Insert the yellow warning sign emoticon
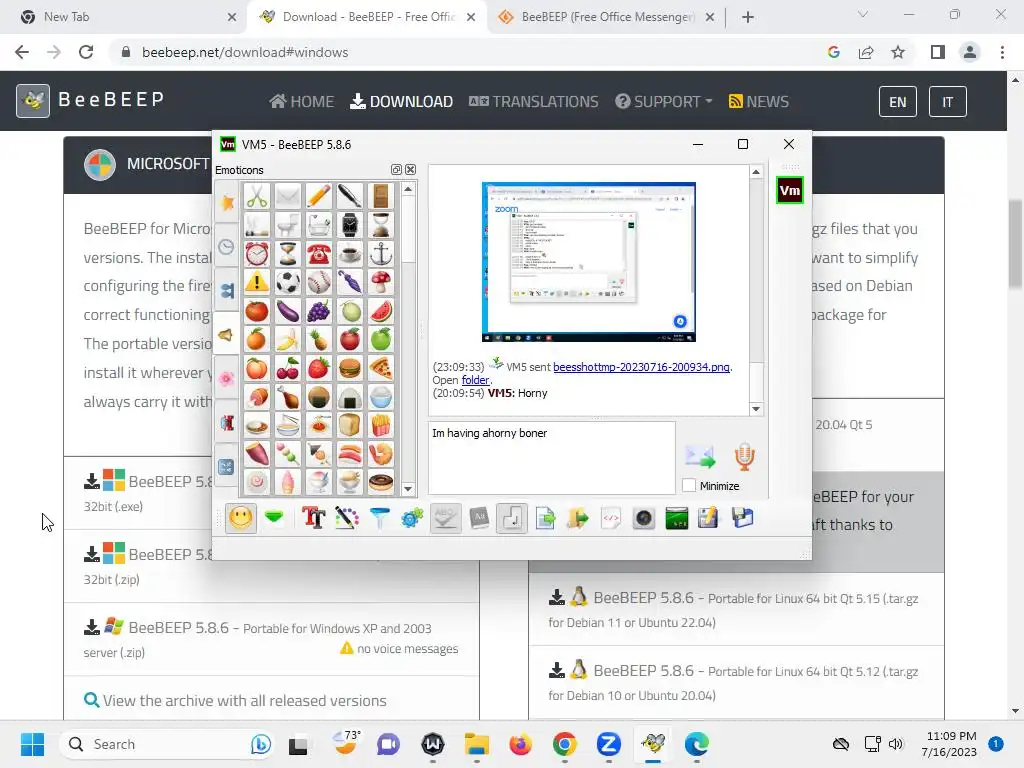The image size is (1024, 768). point(257,282)
